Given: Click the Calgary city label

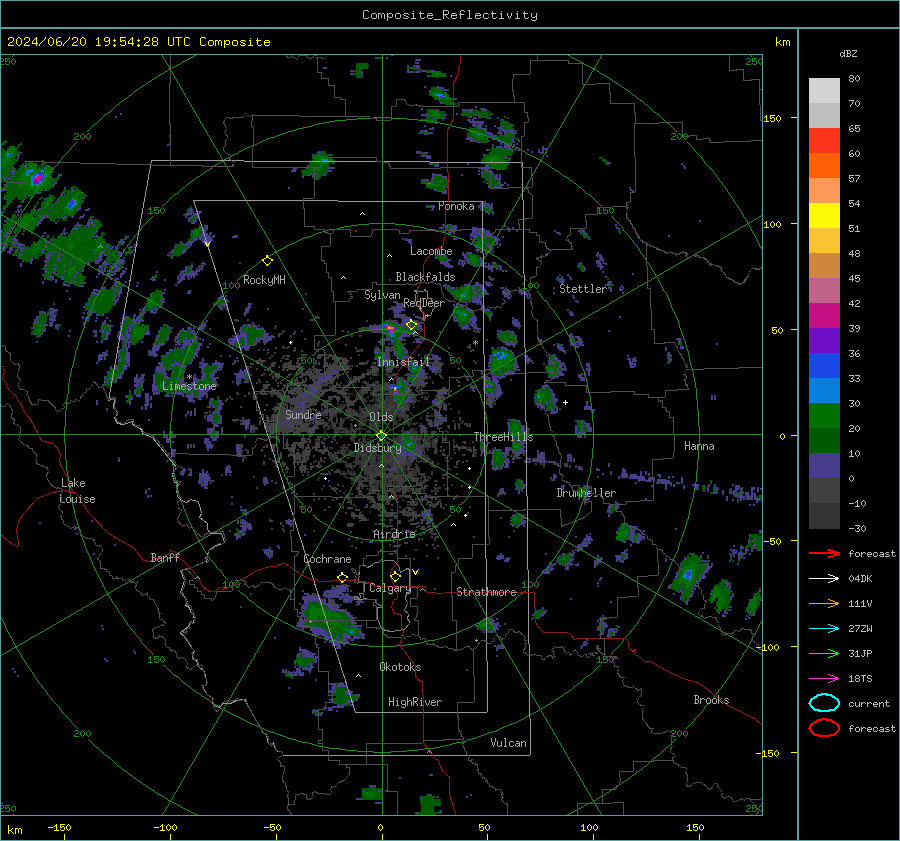Looking at the screenshot, I should tap(390, 588).
